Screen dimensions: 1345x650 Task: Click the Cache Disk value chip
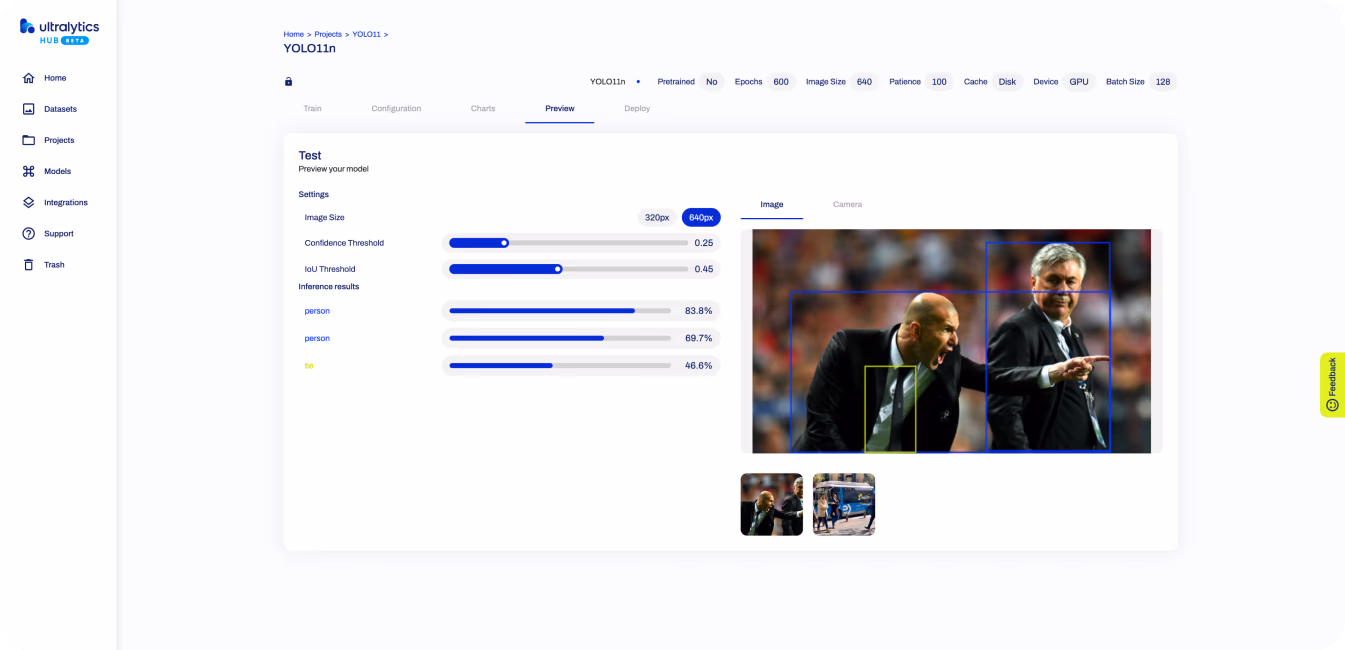[x=1007, y=82]
